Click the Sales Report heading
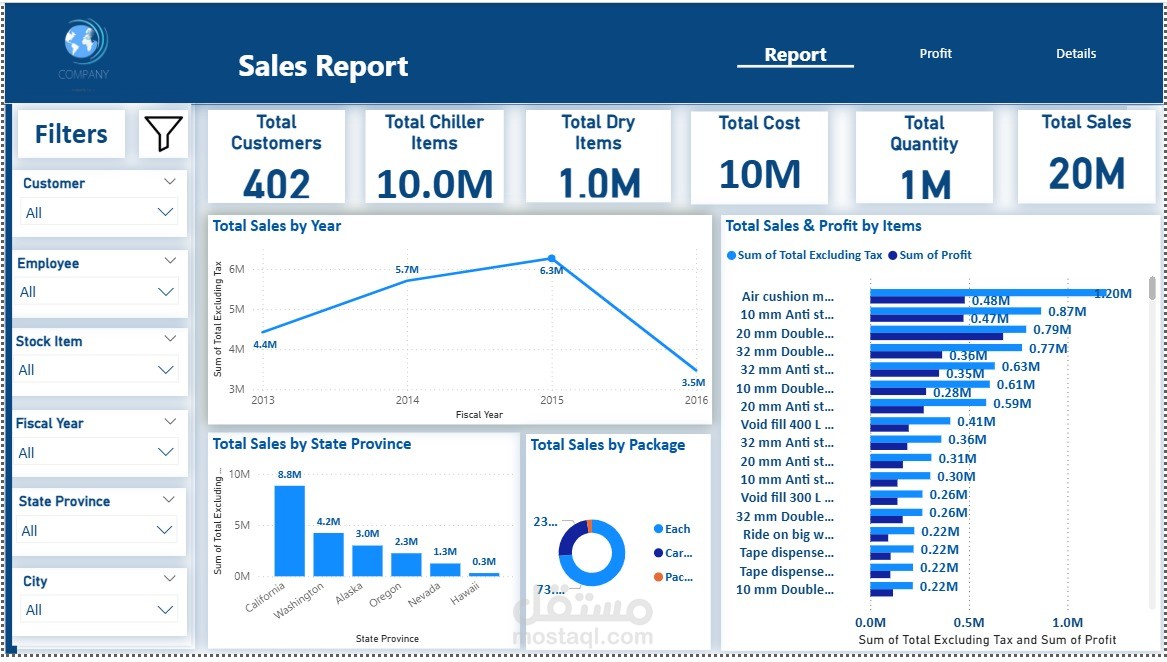1167x662 pixels. coord(323,66)
